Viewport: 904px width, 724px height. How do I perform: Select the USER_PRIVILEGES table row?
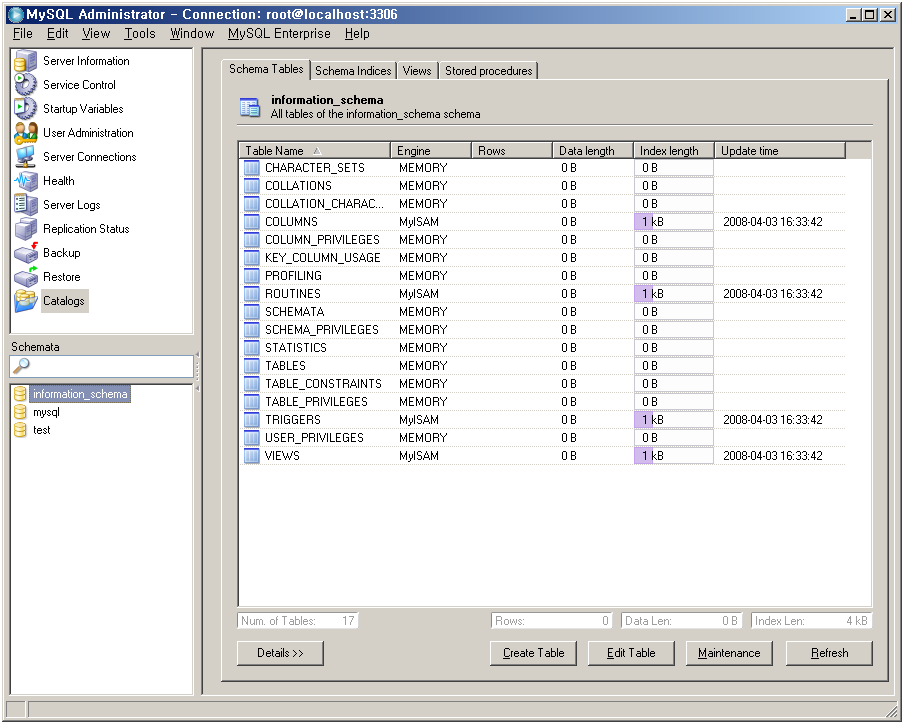[x=543, y=438]
